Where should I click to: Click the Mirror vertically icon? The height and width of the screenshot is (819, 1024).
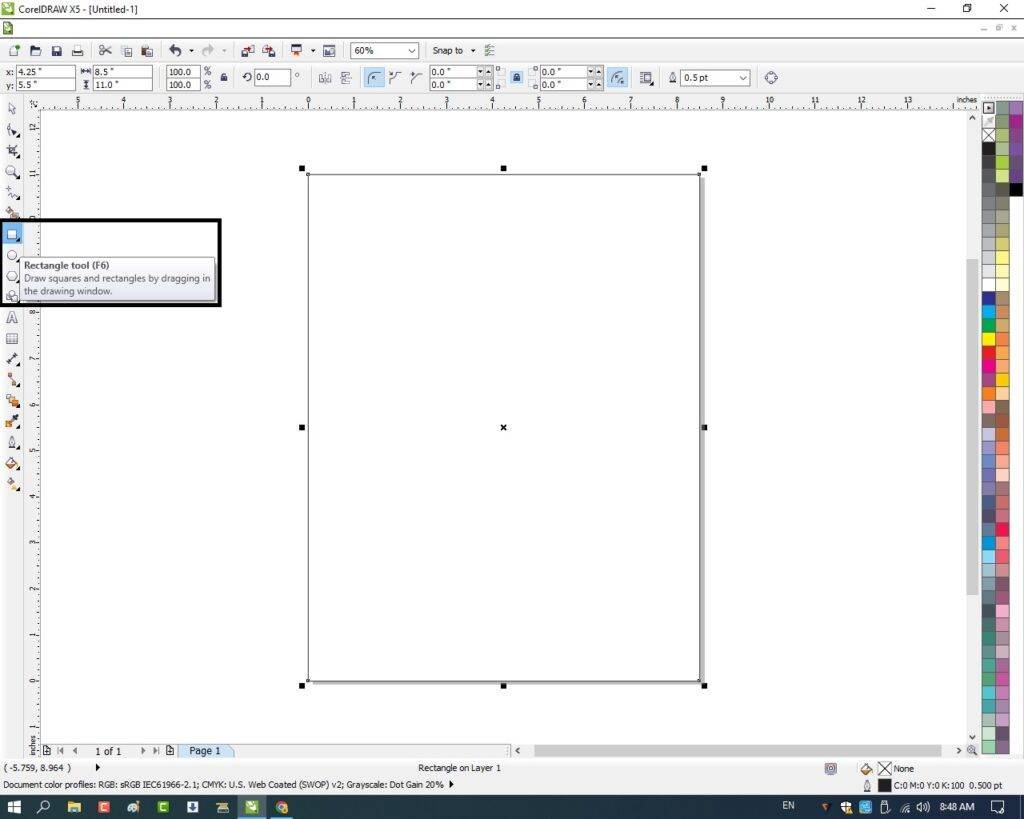pyautogui.click(x=346, y=78)
